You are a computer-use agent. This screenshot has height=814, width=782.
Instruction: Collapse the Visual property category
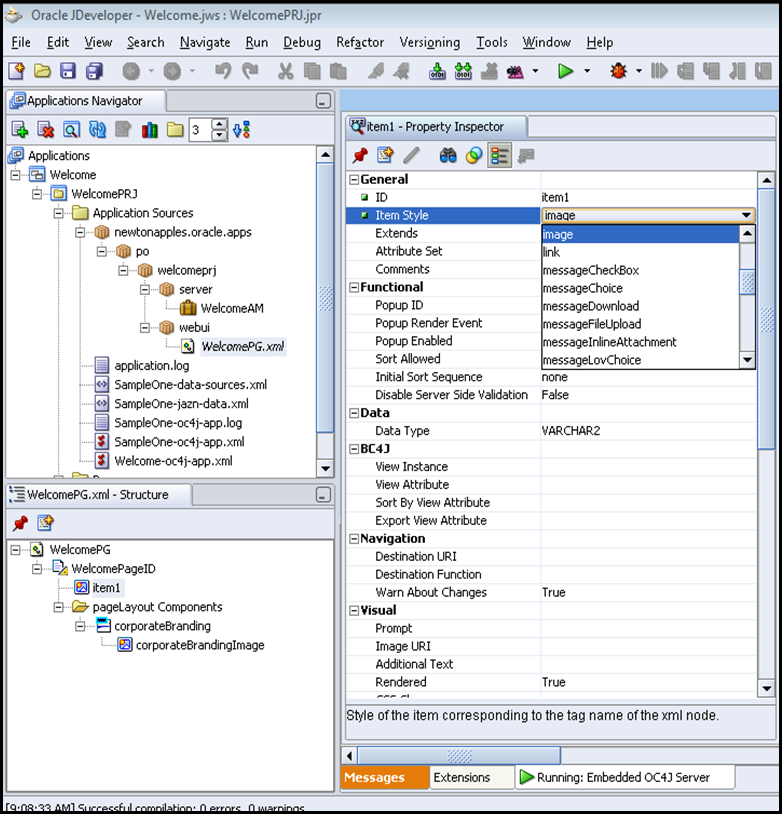pos(354,610)
